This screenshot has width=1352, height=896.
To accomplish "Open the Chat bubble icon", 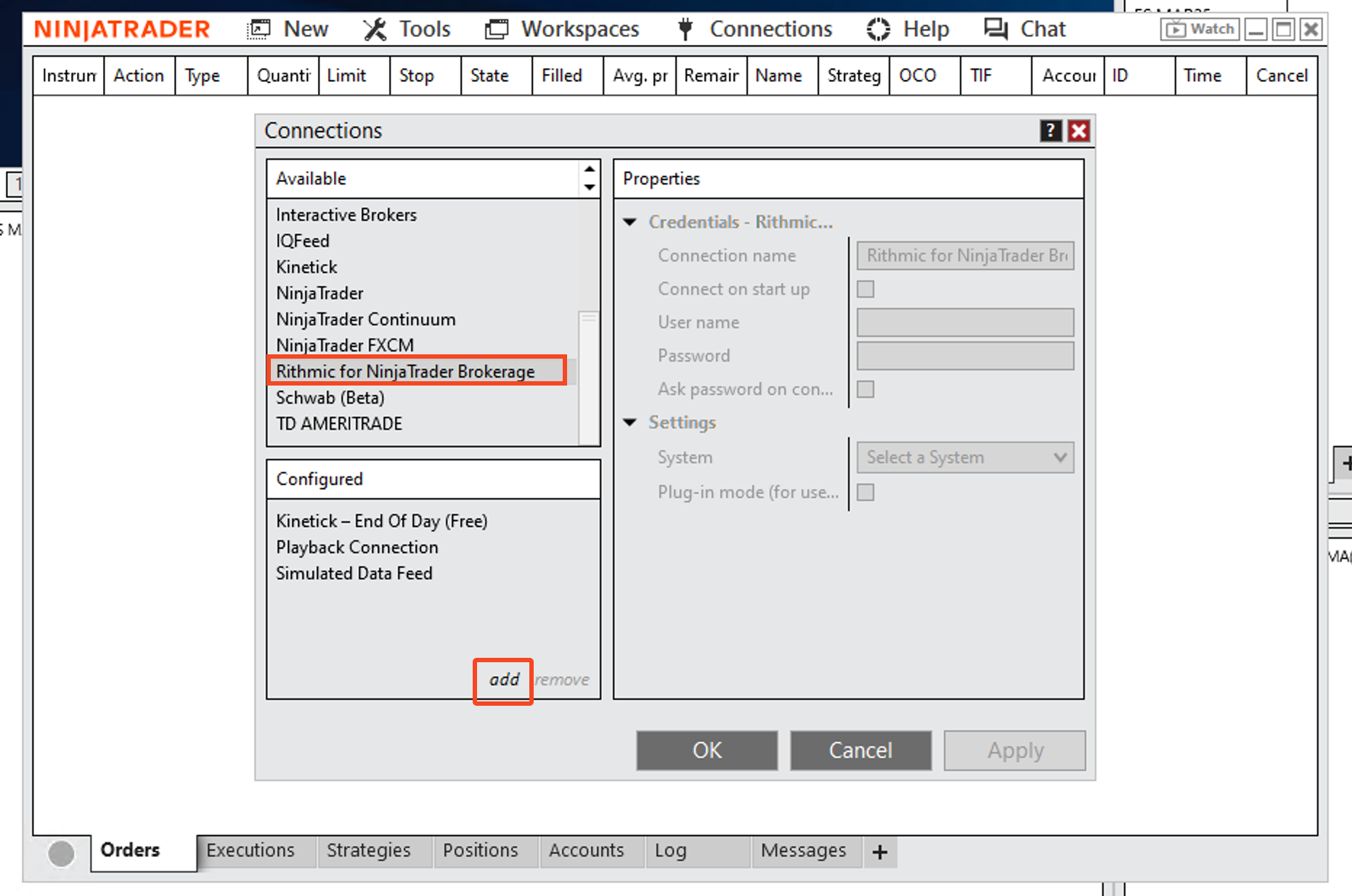I will pyautogui.click(x=995, y=30).
